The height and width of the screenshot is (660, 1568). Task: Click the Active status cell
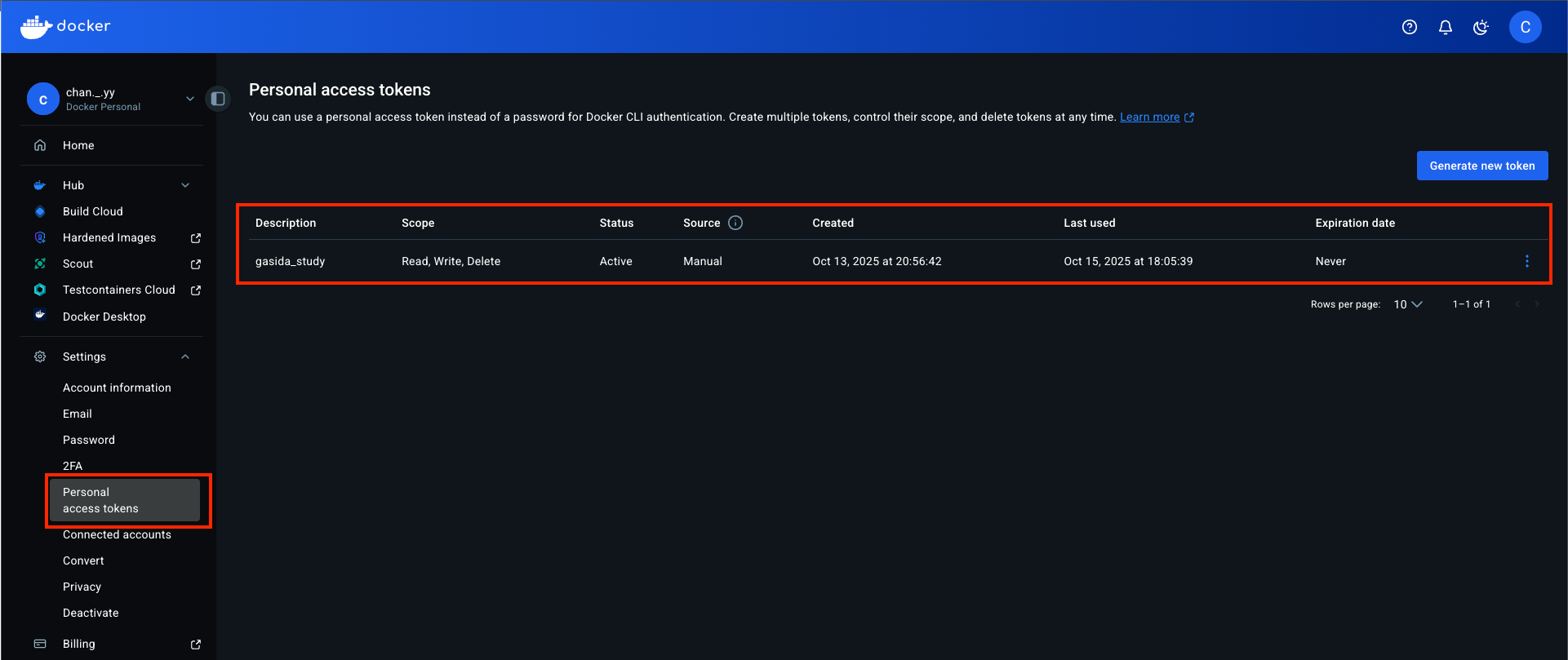pos(615,261)
